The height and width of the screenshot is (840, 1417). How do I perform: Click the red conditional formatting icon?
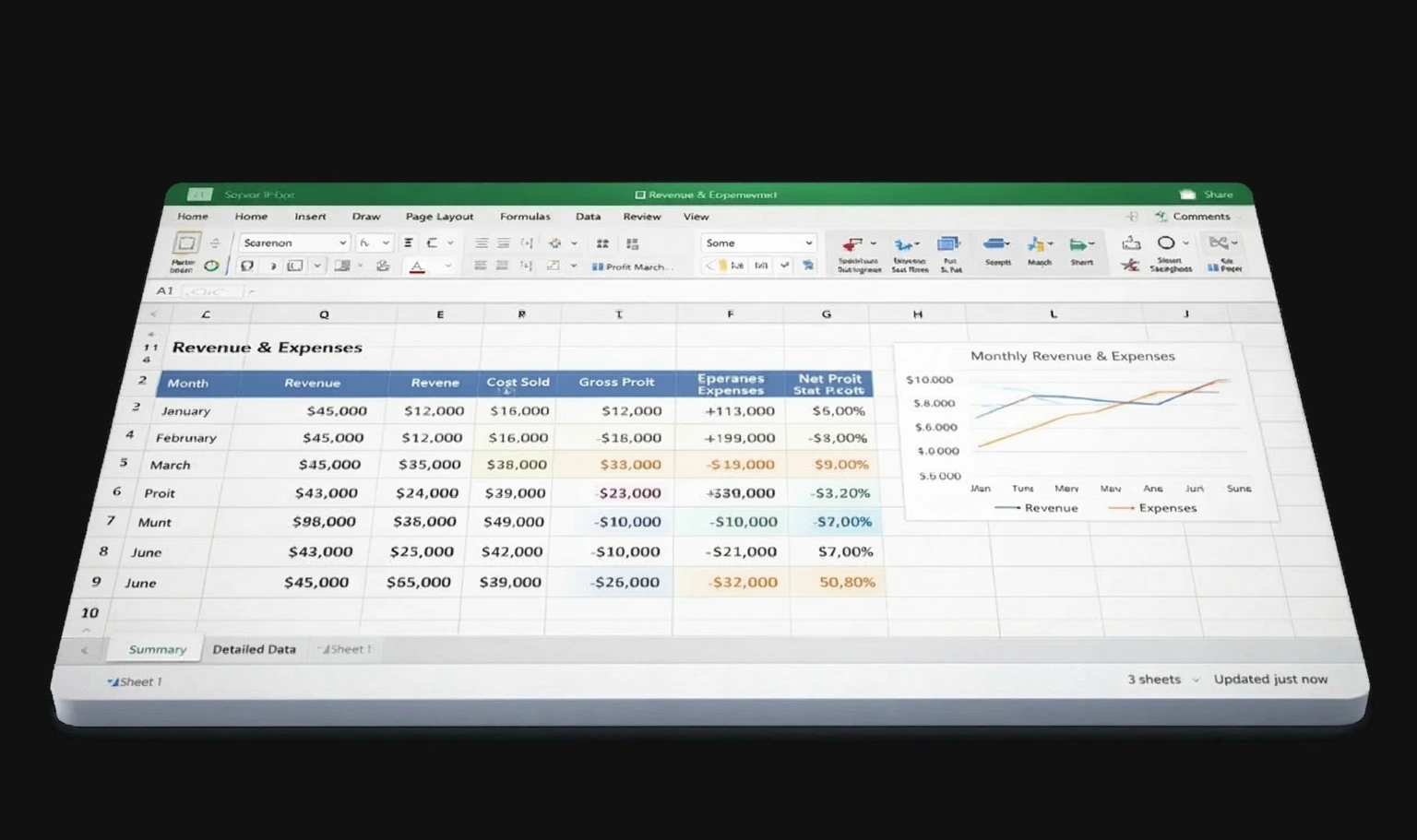click(853, 245)
